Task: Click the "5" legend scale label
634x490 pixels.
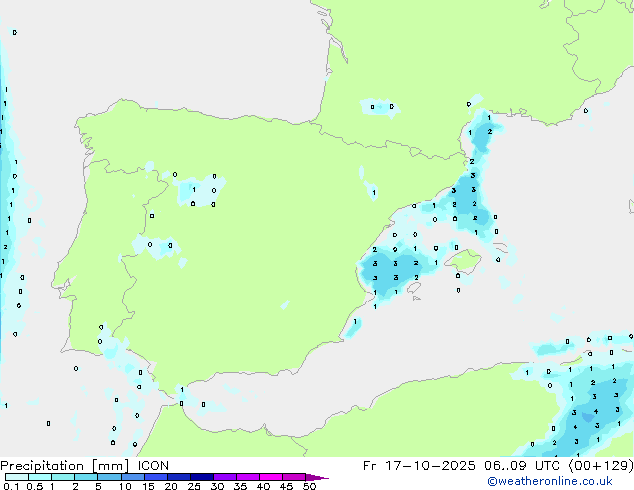Action: [x=98, y=486]
